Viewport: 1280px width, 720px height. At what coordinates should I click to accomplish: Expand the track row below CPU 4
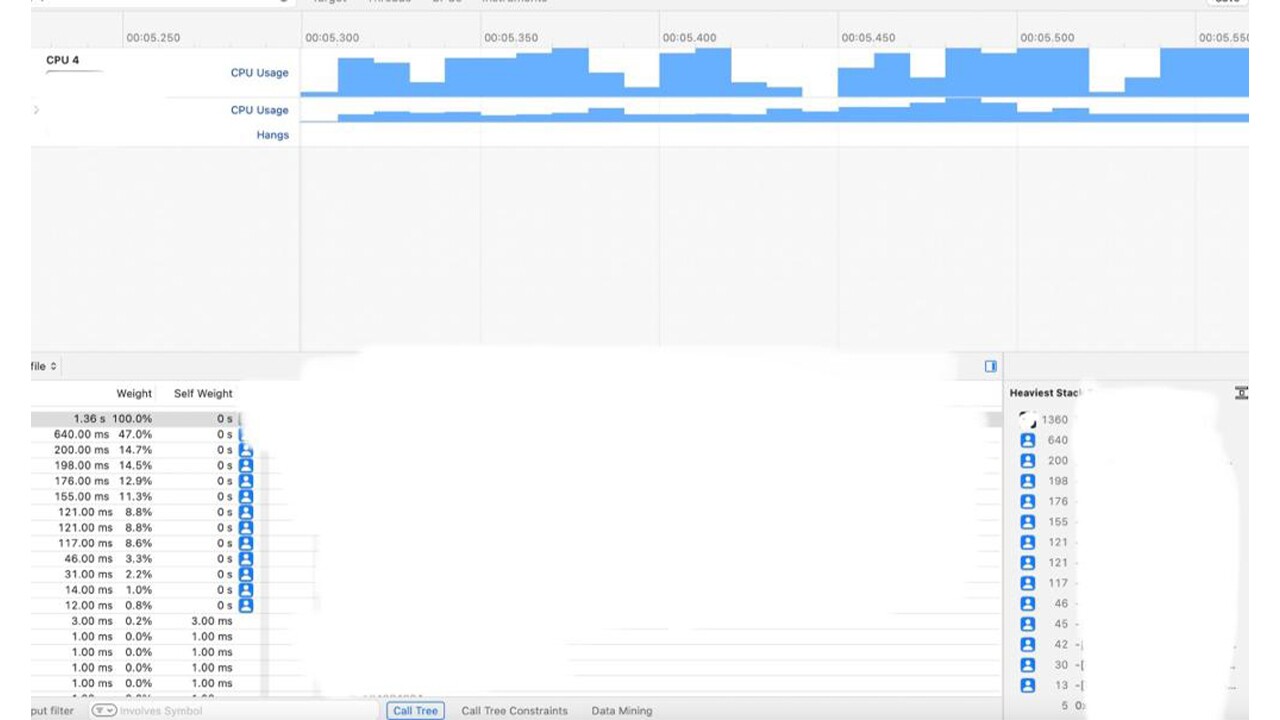click(37, 110)
